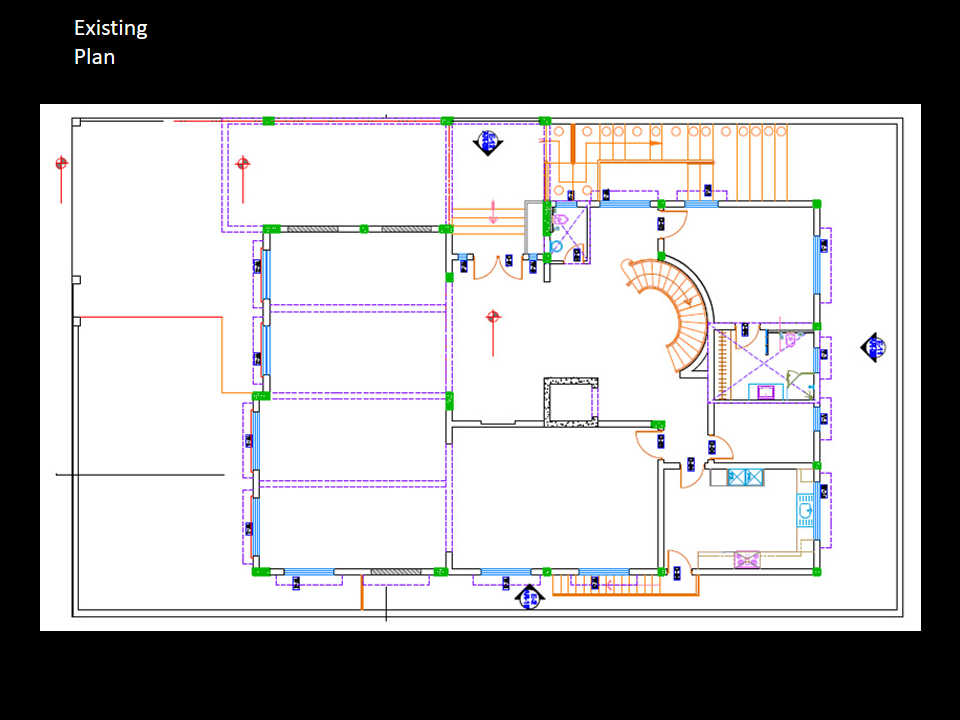Screen dimensions: 960x720
Task: Select the far-left red level marker
Action: 62,163
